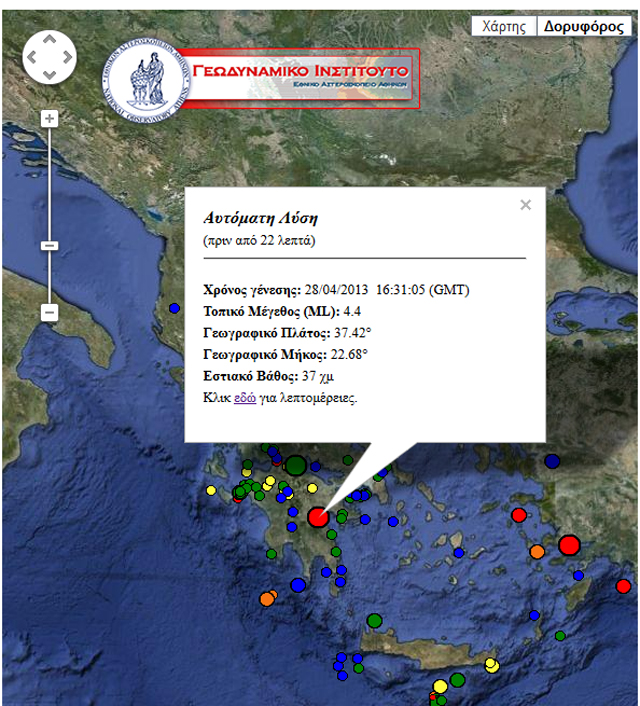
Task: Select the orange marker beside the large red one
Action: pos(537,551)
